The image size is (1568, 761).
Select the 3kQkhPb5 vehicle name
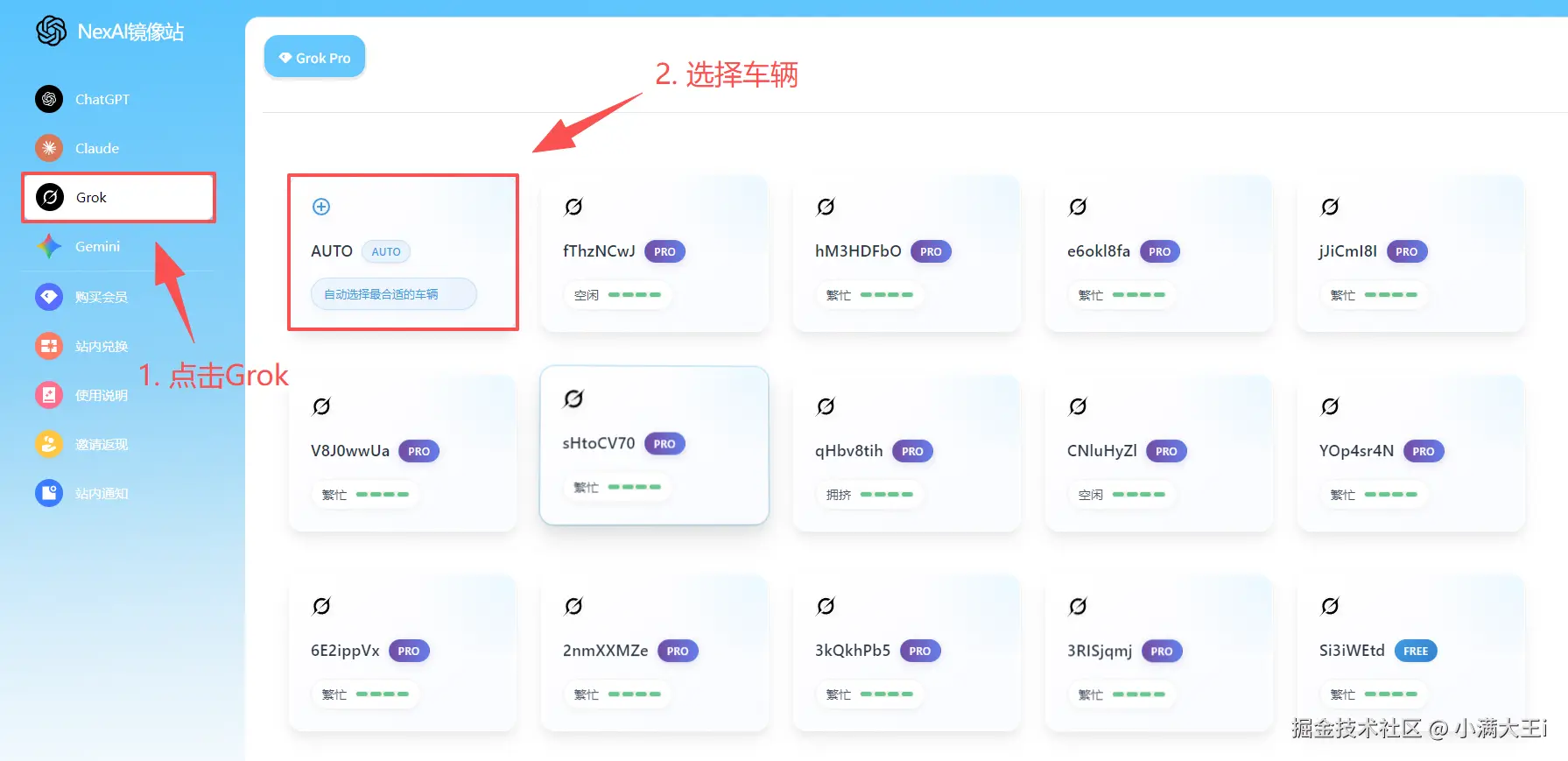pyautogui.click(x=853, y=651)
